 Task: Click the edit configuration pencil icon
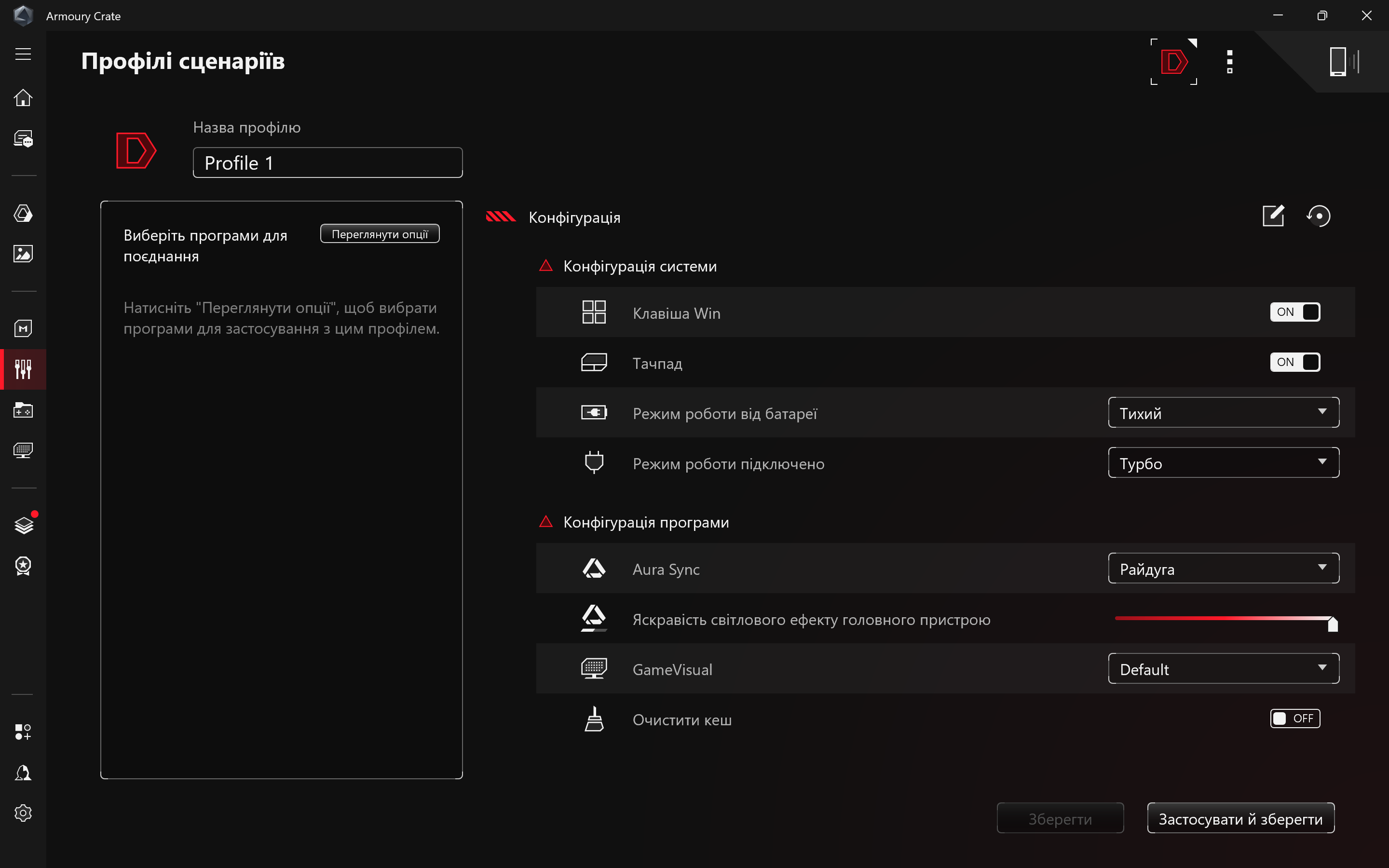1273,216
